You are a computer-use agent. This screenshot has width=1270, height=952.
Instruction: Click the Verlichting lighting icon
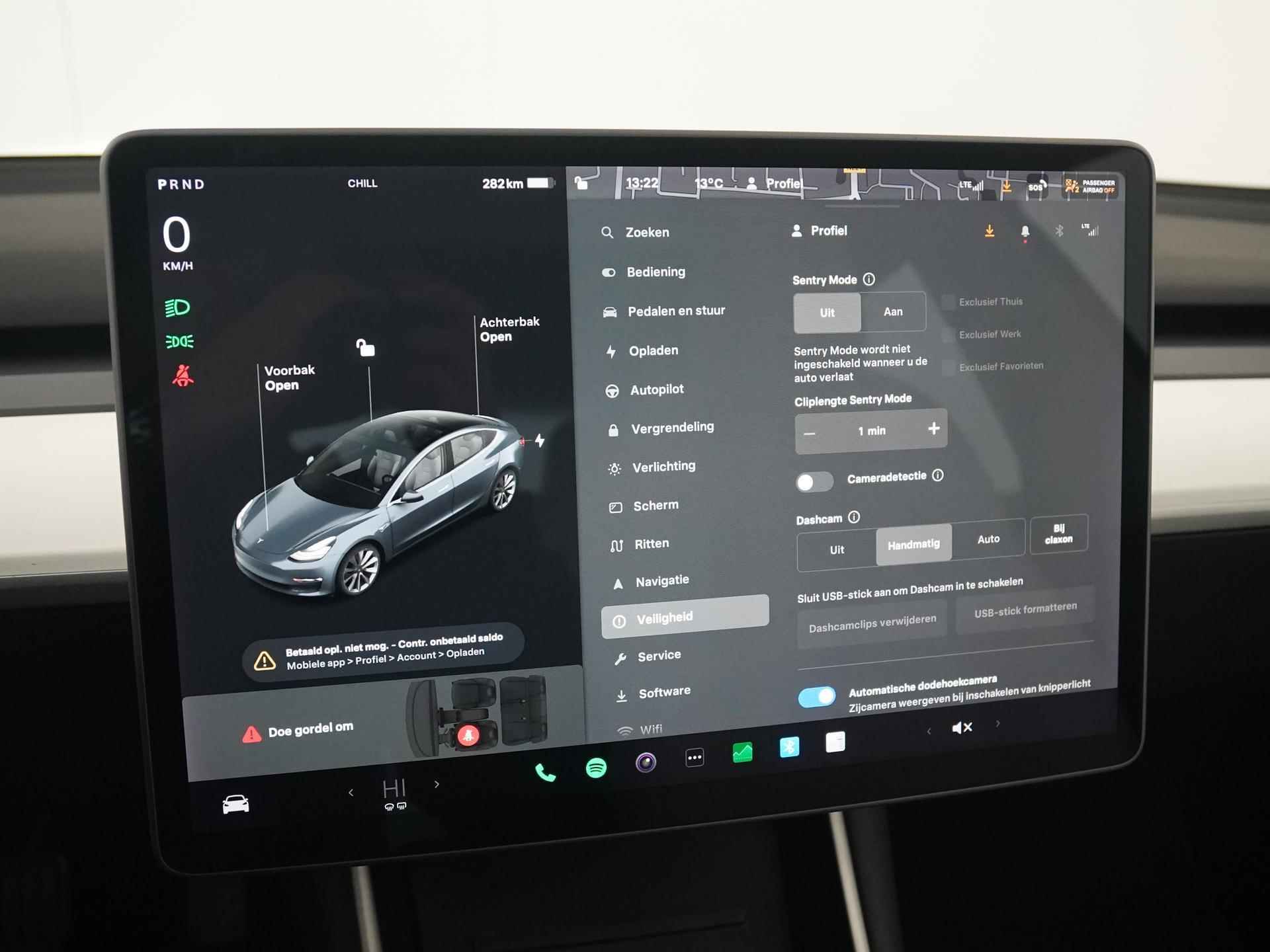point(610,467)
